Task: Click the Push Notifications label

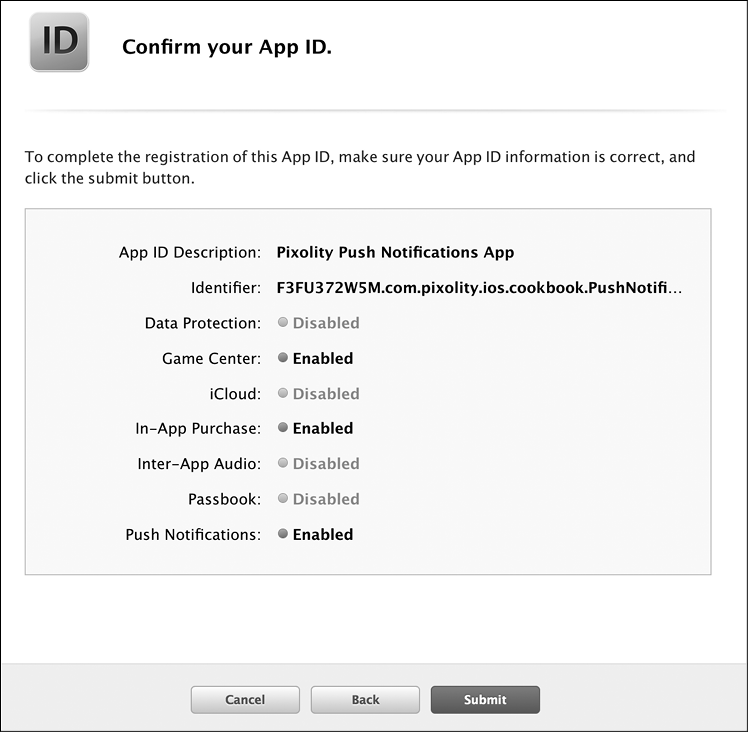Action: click(x=193, y=535)
